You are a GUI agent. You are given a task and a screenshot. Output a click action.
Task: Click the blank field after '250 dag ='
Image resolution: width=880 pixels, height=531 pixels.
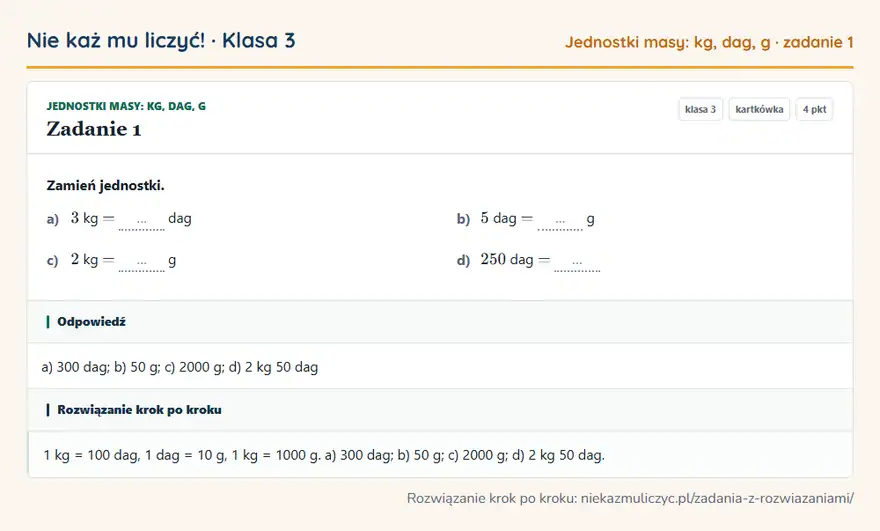click(577, 262)
